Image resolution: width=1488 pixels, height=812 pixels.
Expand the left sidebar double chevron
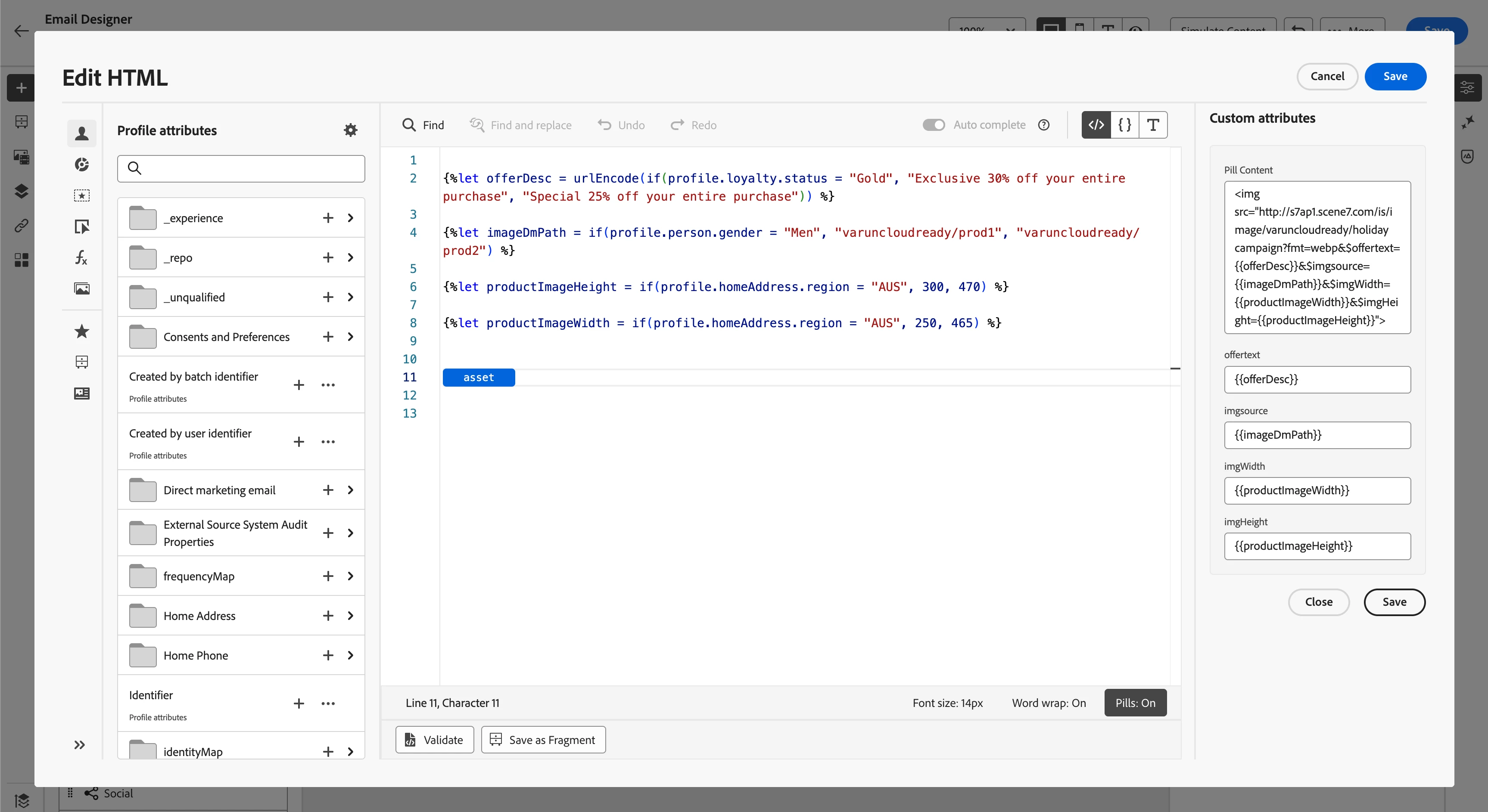click(x=80, y=744)
